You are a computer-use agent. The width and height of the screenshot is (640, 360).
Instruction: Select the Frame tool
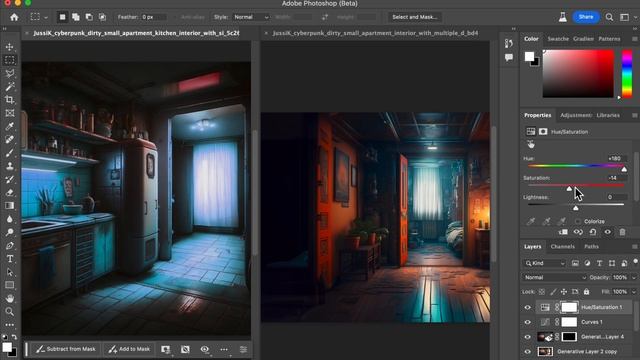point(10,113)
